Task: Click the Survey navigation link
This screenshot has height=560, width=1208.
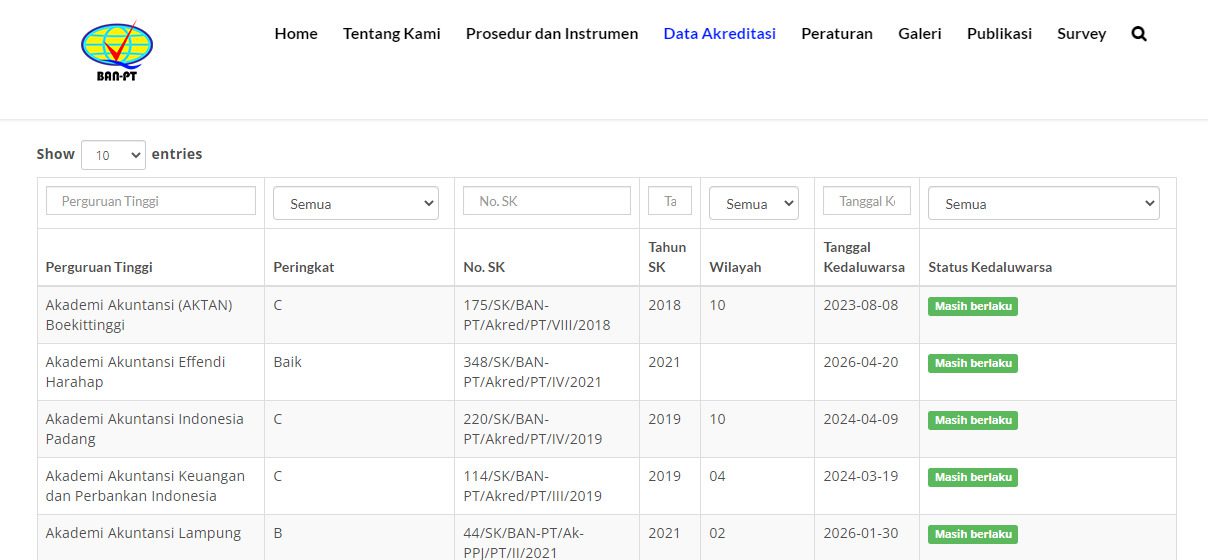Action: (x=1081, y=34)
